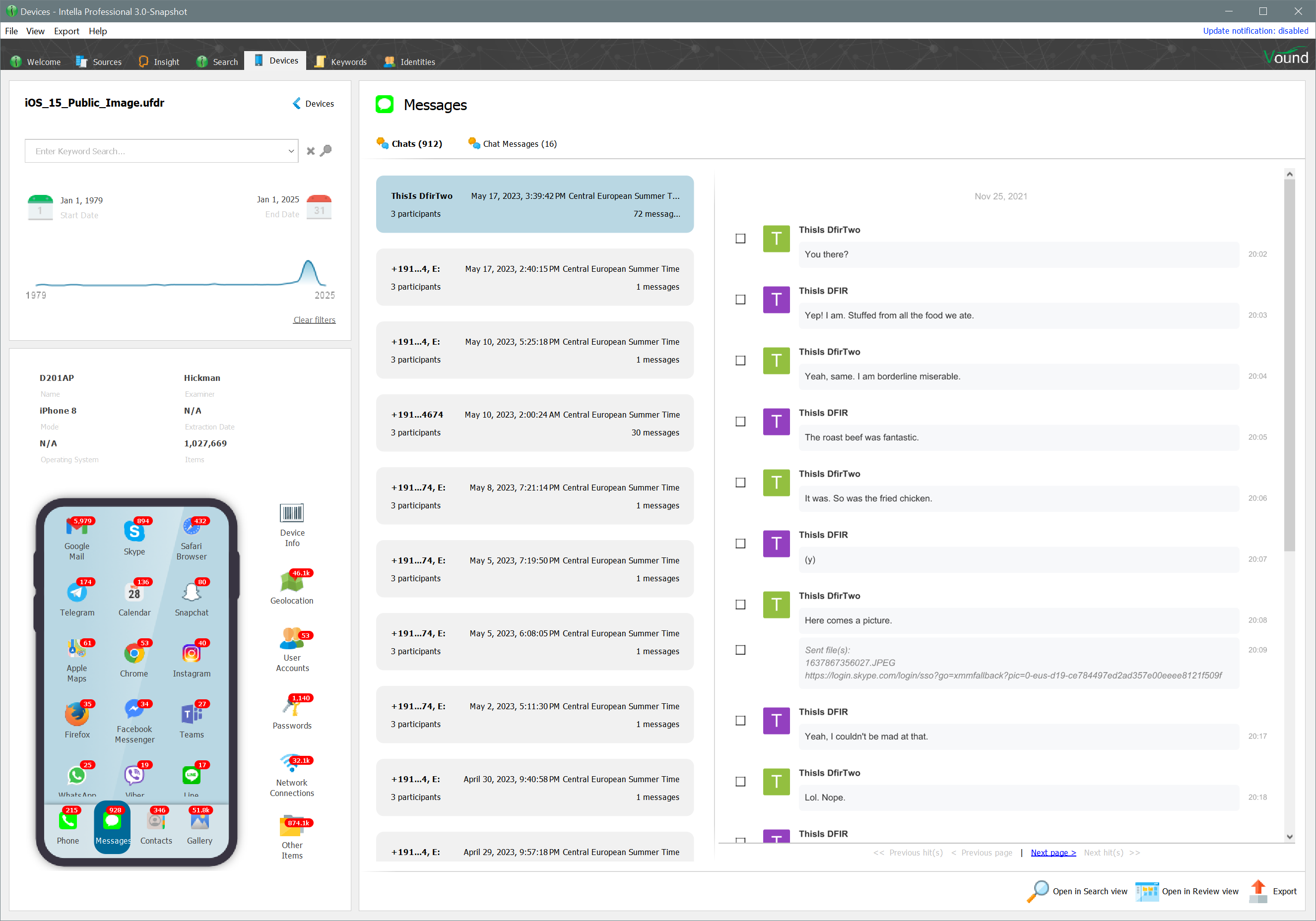1316x921 pixels.
Task: Open the End Date calendar picker
Action: [x=319, y=207]
